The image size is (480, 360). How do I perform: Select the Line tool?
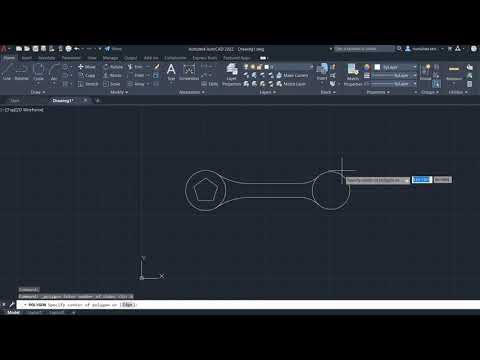pos(7,71)
